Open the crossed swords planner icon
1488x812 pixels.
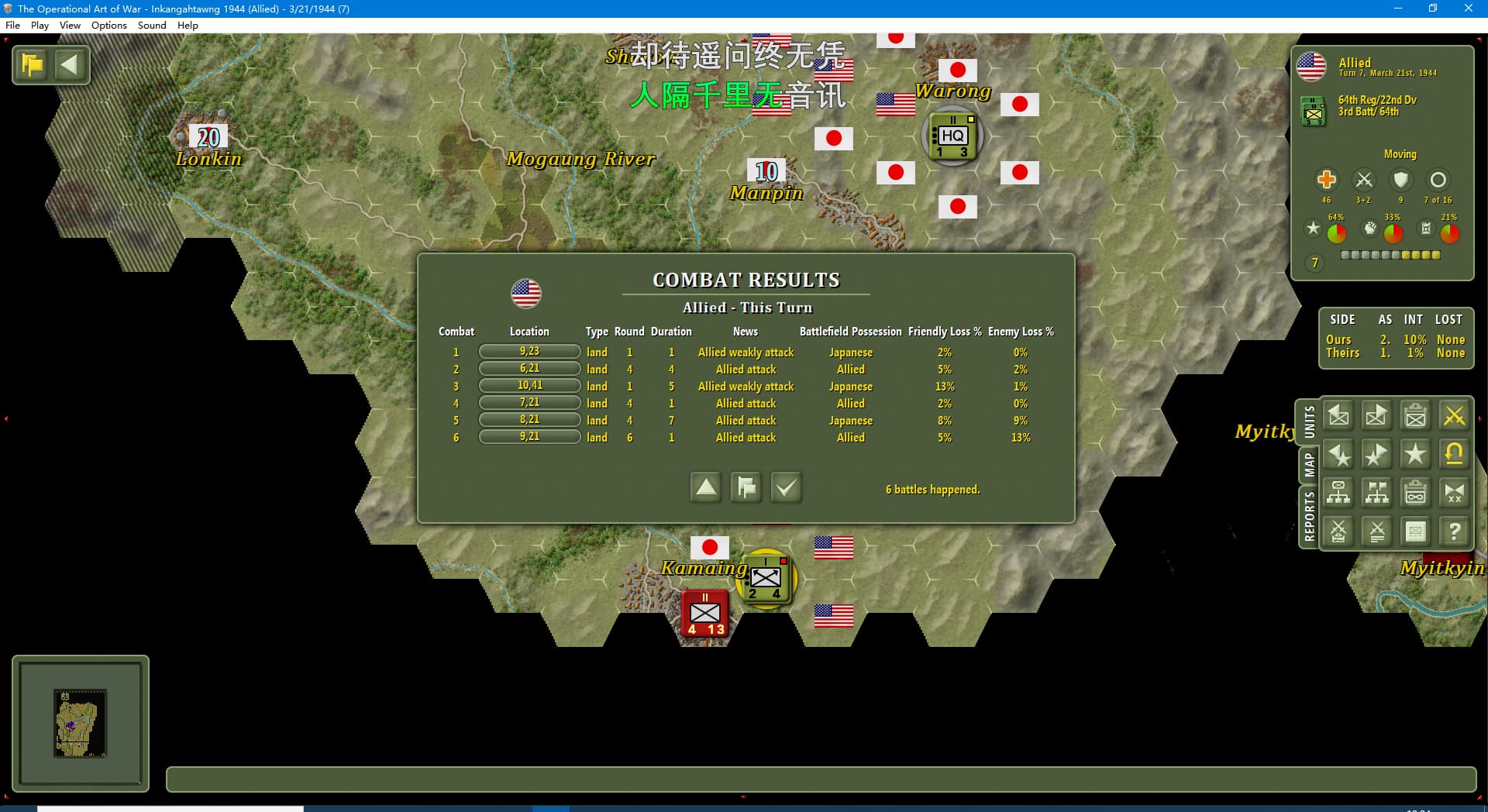pyautogui.click(x=1338, y=532)
